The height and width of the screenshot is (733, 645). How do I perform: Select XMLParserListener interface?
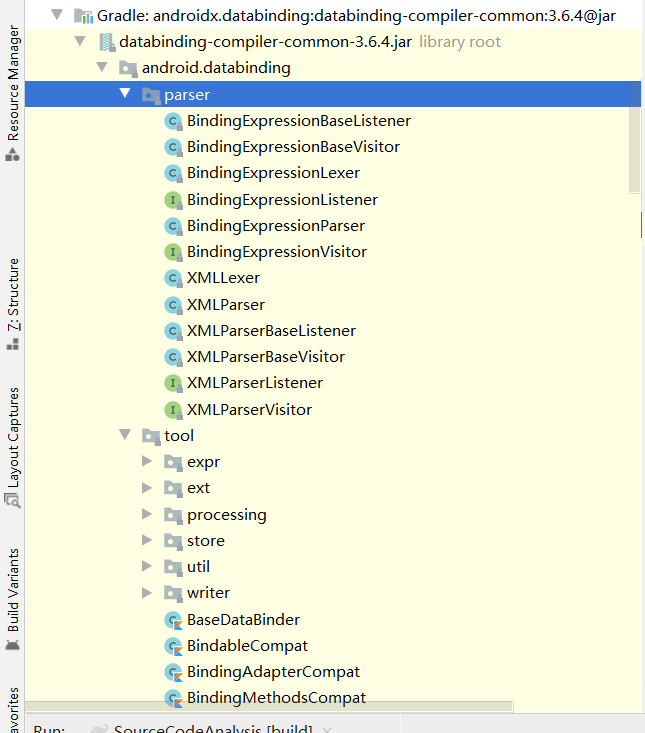coord(255,384)
